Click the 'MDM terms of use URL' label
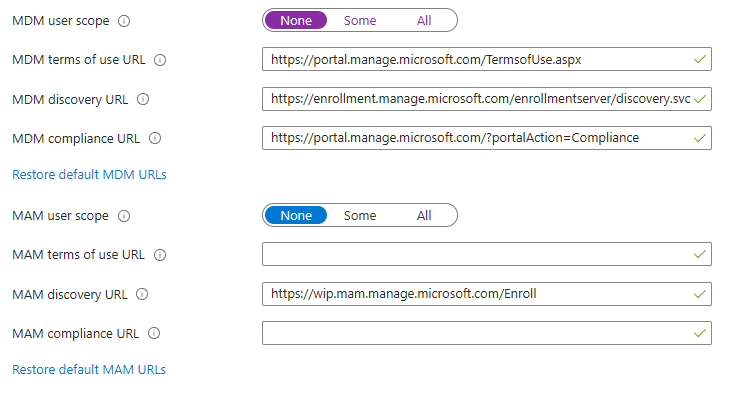Screen dimensions: 742x396 point(79,60)
